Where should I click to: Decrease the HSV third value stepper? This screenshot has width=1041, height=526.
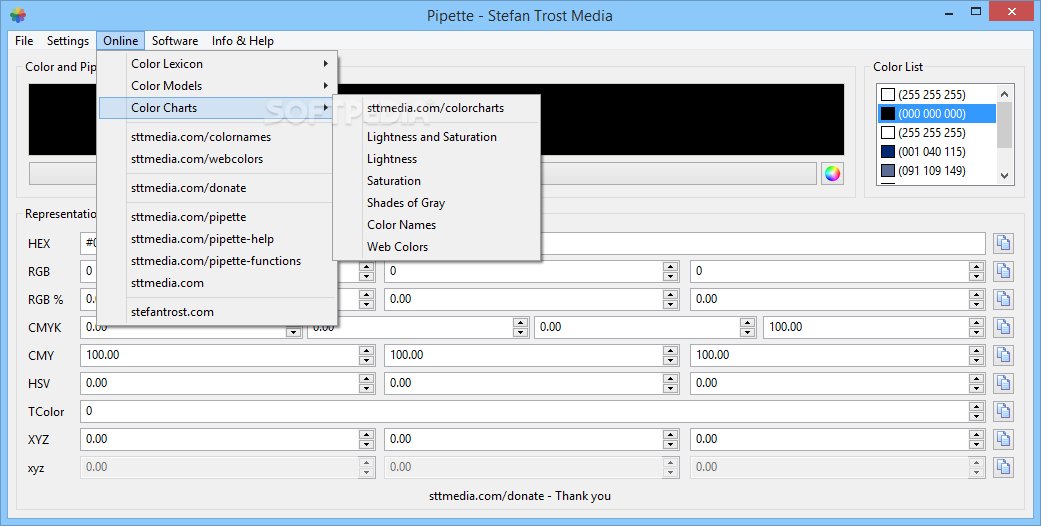tap(976, 387)
